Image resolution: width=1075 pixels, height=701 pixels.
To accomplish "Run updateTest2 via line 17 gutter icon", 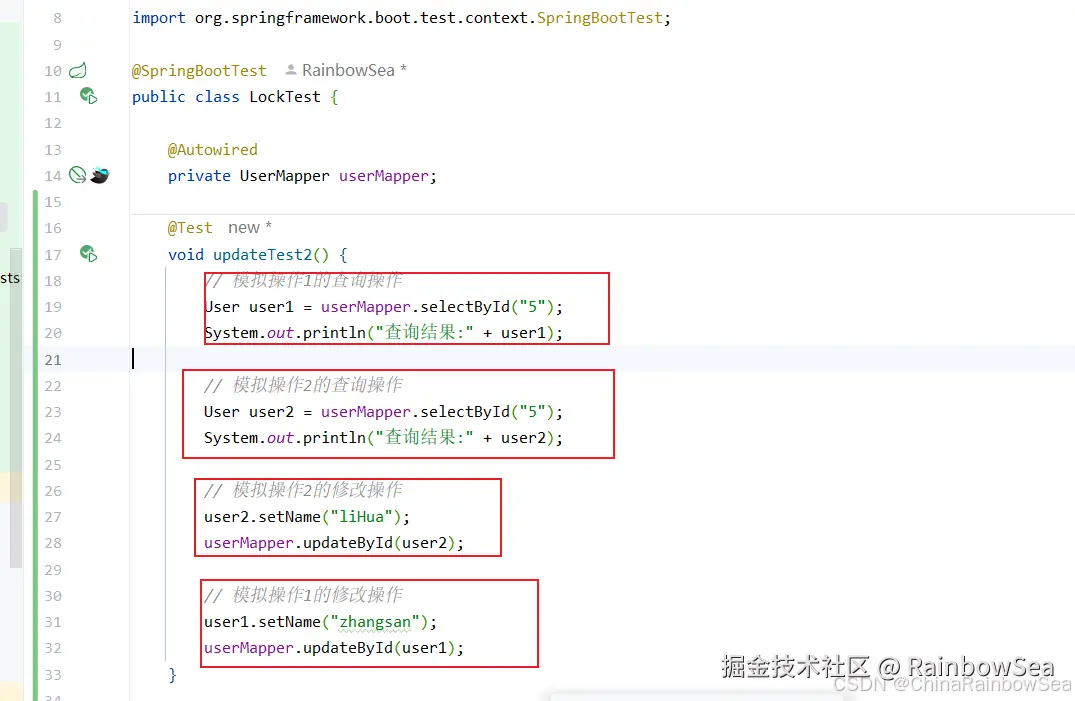I will click(88, 253).
